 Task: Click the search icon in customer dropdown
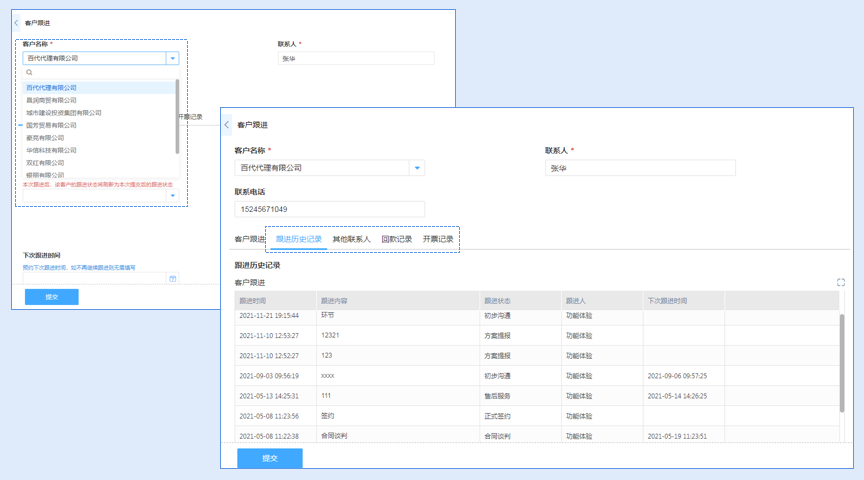30,73
